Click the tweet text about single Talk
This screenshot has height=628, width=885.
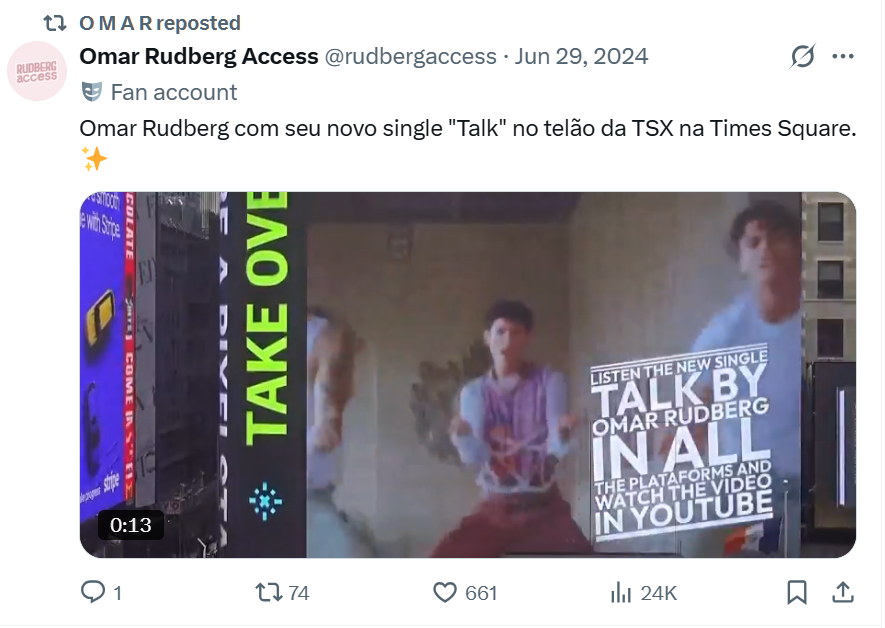pyautogui.click(x=468, y=128)
